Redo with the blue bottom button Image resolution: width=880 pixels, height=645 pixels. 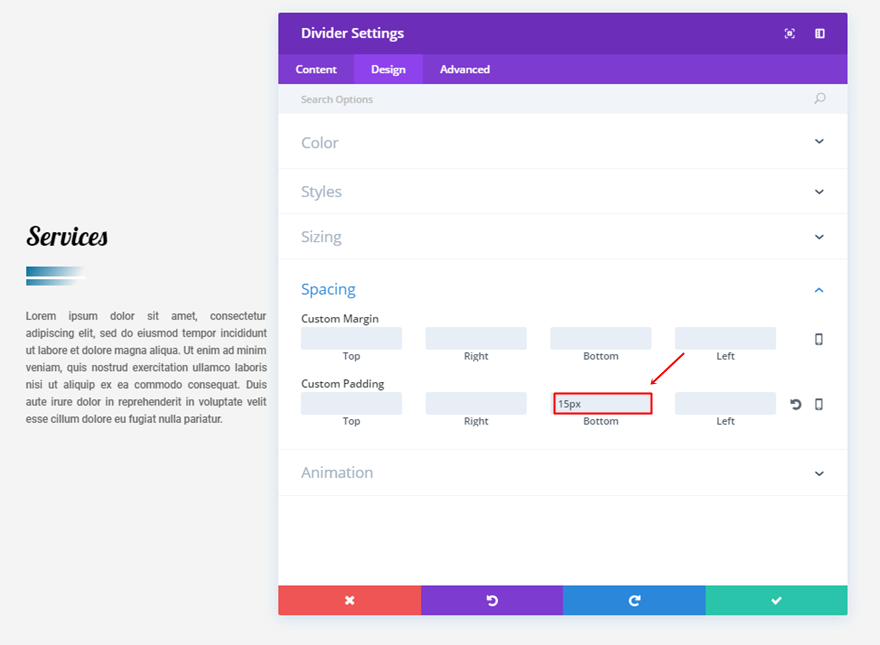pyautogui.click(x=634, y=600)
